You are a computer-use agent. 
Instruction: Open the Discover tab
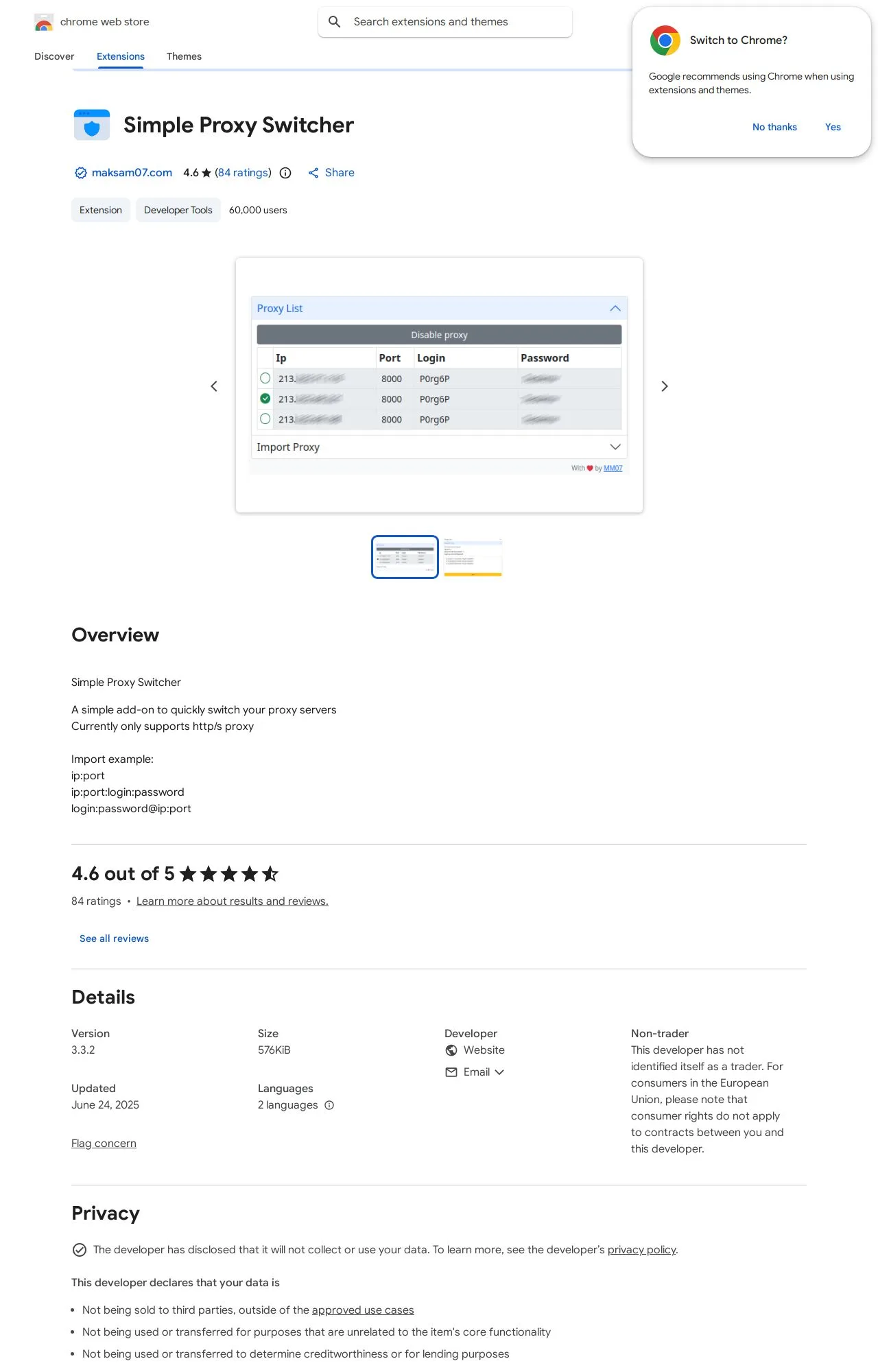pos(54,56)
